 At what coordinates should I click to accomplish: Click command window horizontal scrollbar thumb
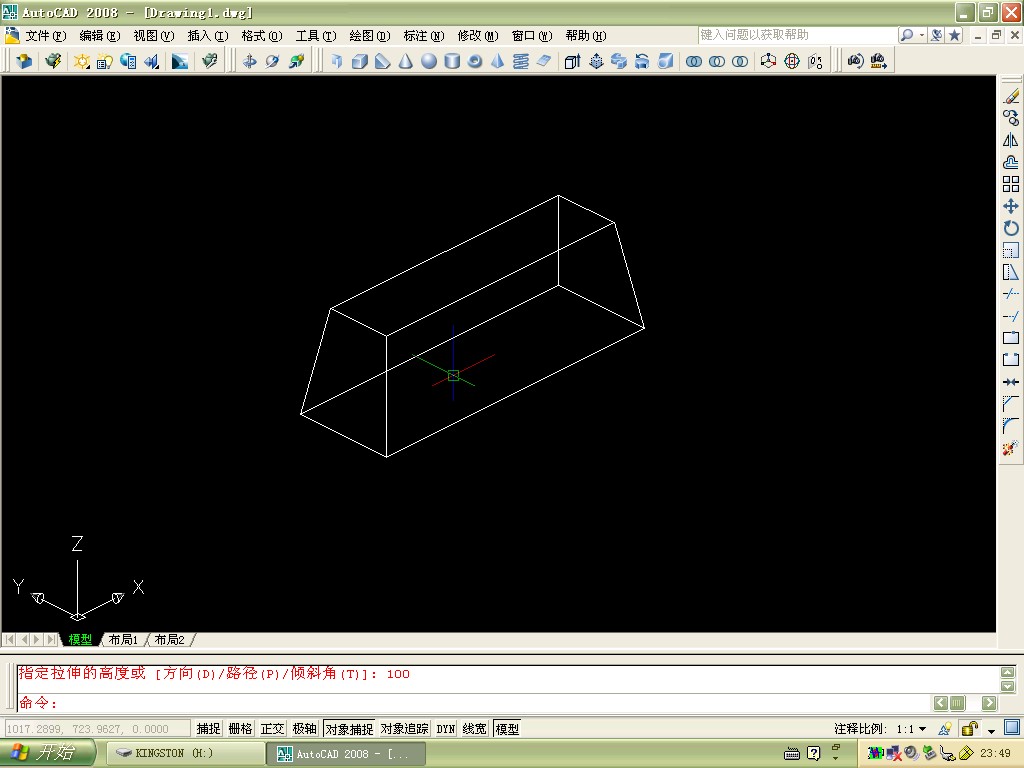[958, 703]
